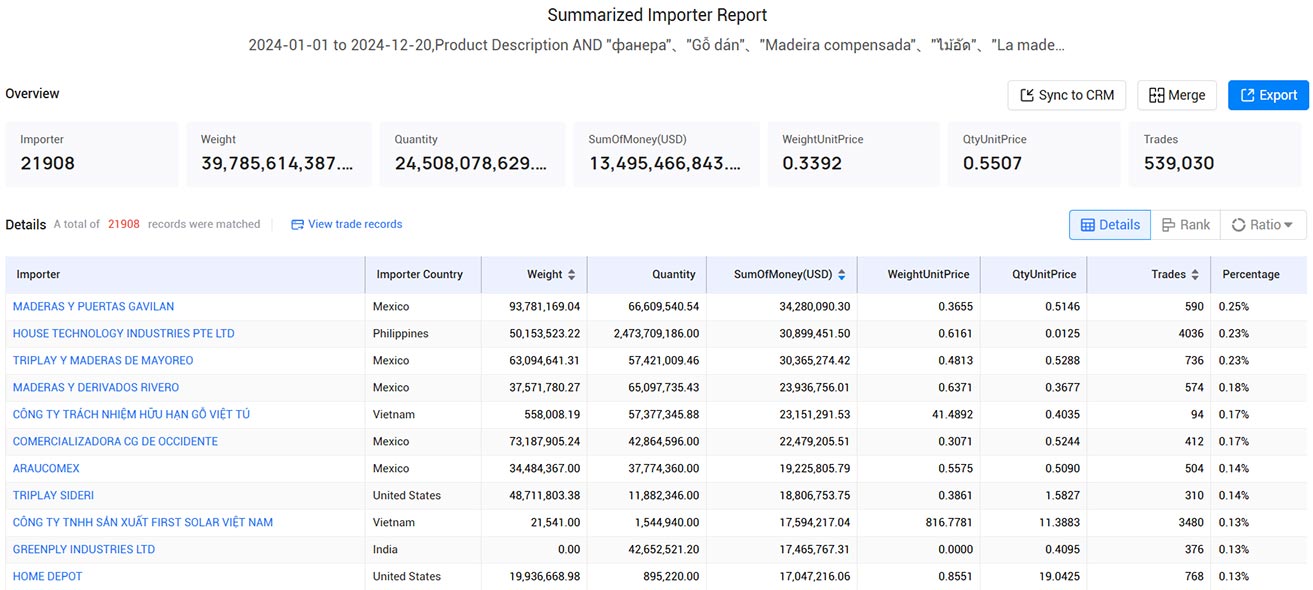Open importer CÔNG TY TNHH SẢN XUẤT FIRST SOLAR VIỆT NAM
This screenshot has height=590, width=1313.
[143, 522]
